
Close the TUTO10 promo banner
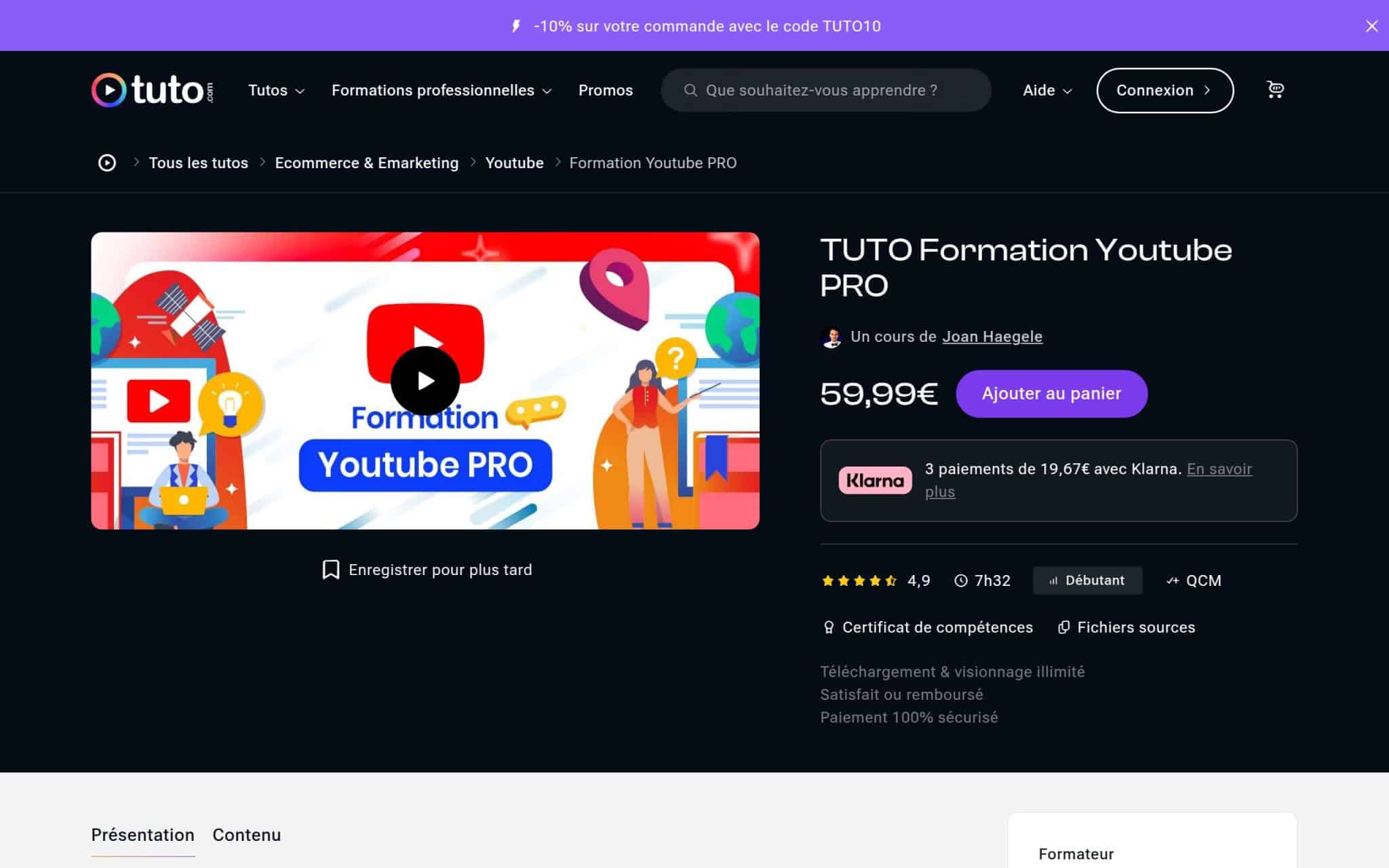[x=1371, y=26]
